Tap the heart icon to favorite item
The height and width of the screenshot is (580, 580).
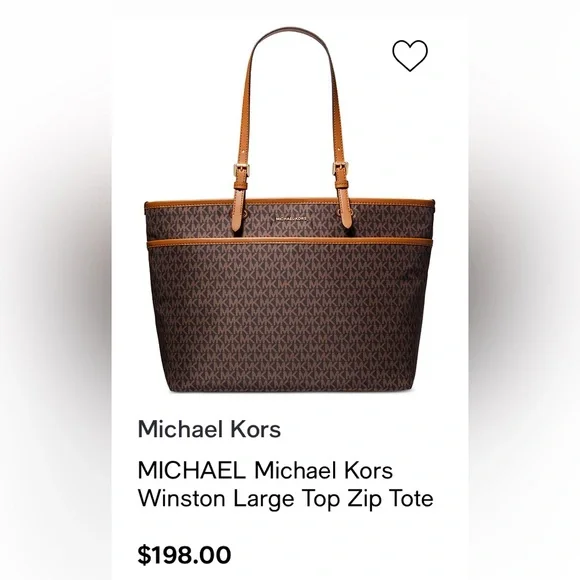tap(410, 55)
